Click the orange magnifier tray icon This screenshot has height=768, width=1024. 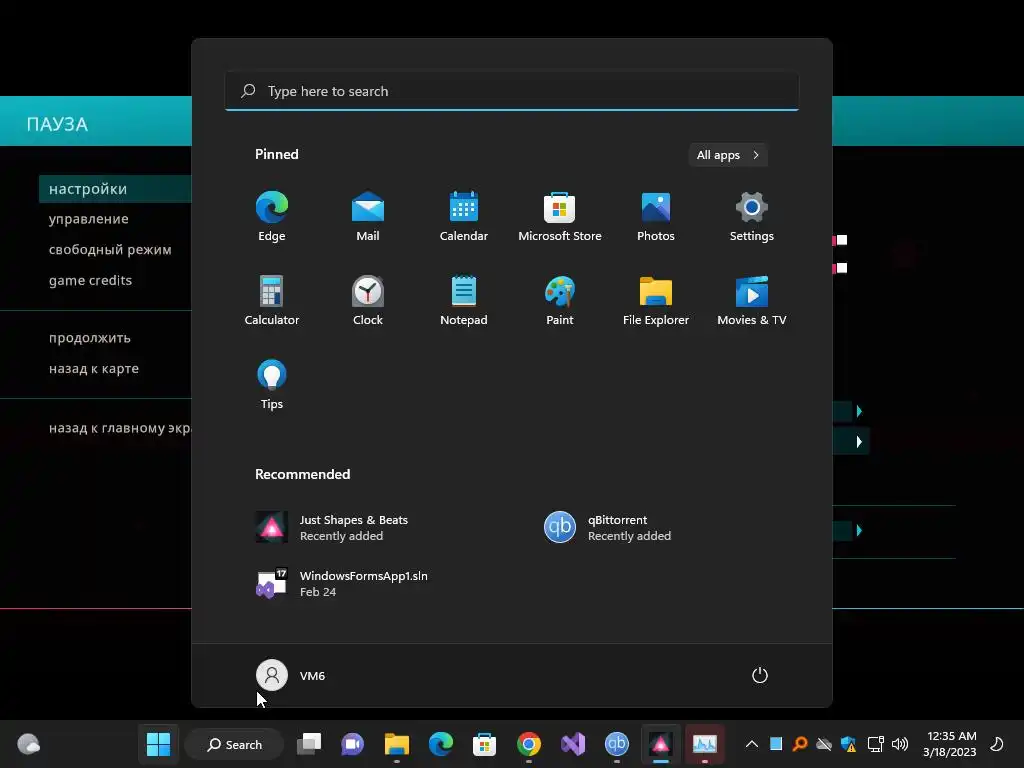[x=800, y=744]
